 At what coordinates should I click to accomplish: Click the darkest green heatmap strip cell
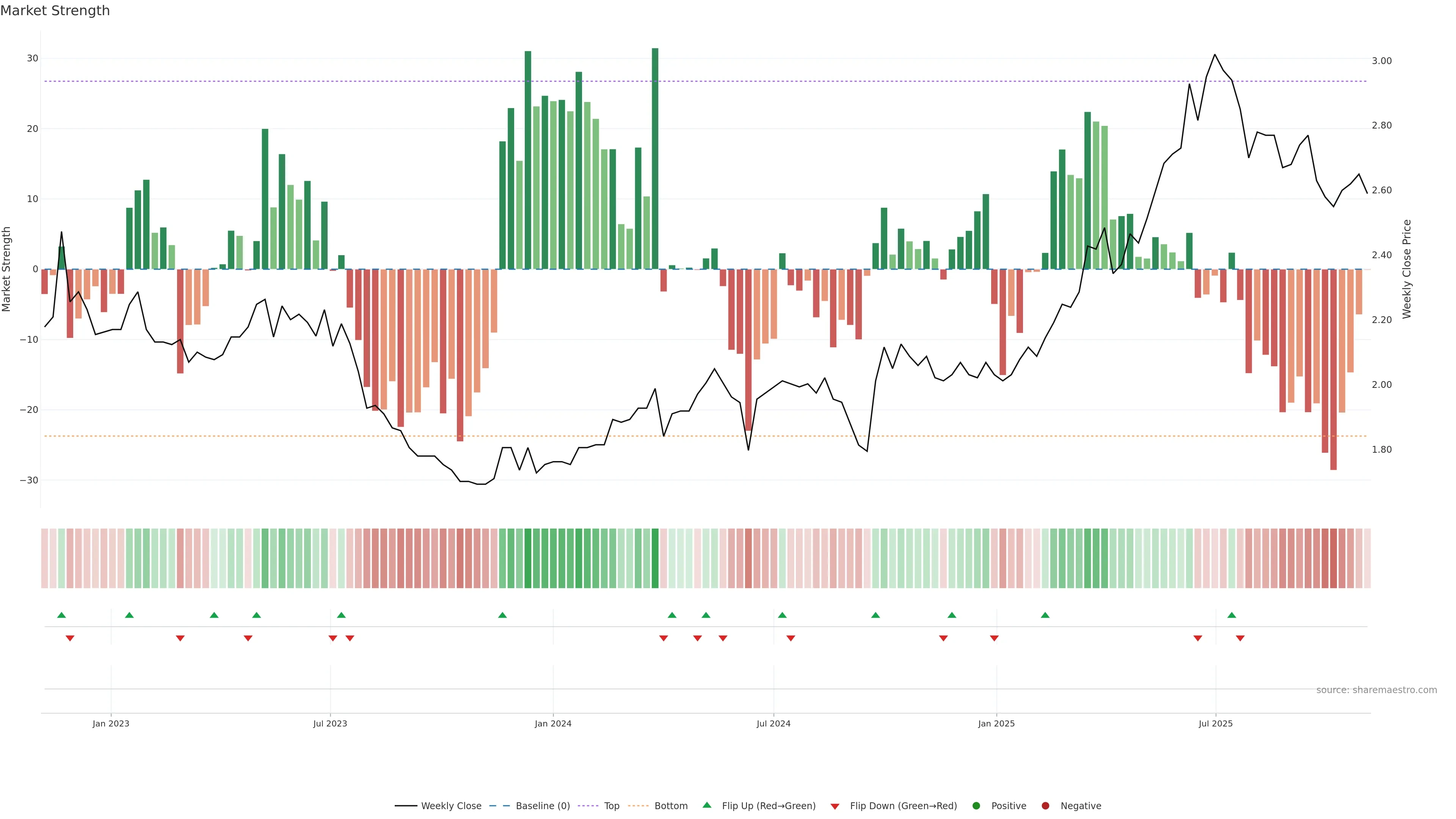655,558
